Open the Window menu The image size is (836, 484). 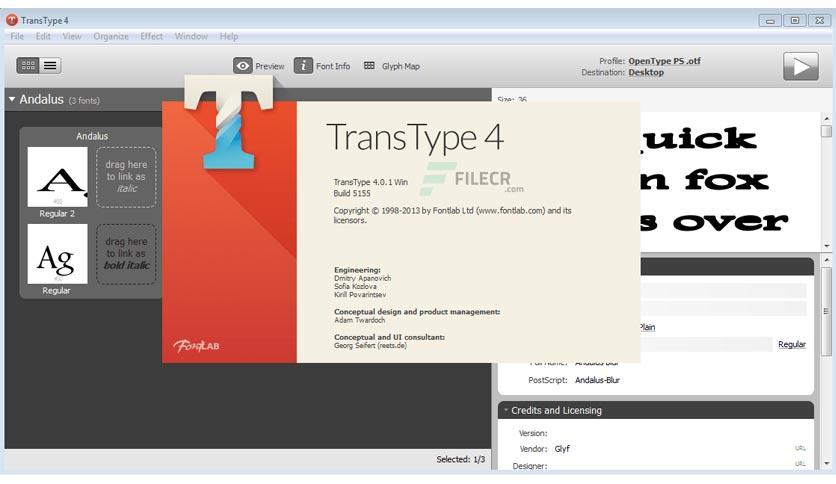(191, 36)
